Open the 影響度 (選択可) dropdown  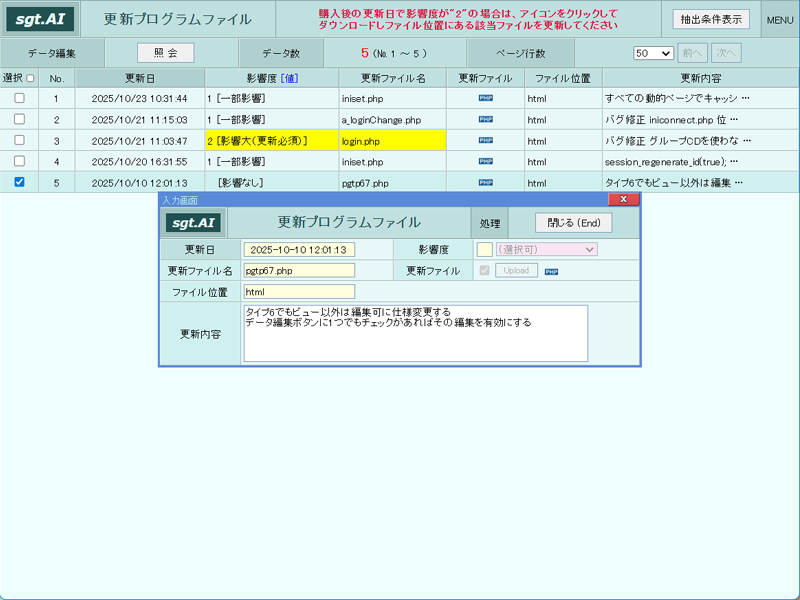(x=546, y=249)
